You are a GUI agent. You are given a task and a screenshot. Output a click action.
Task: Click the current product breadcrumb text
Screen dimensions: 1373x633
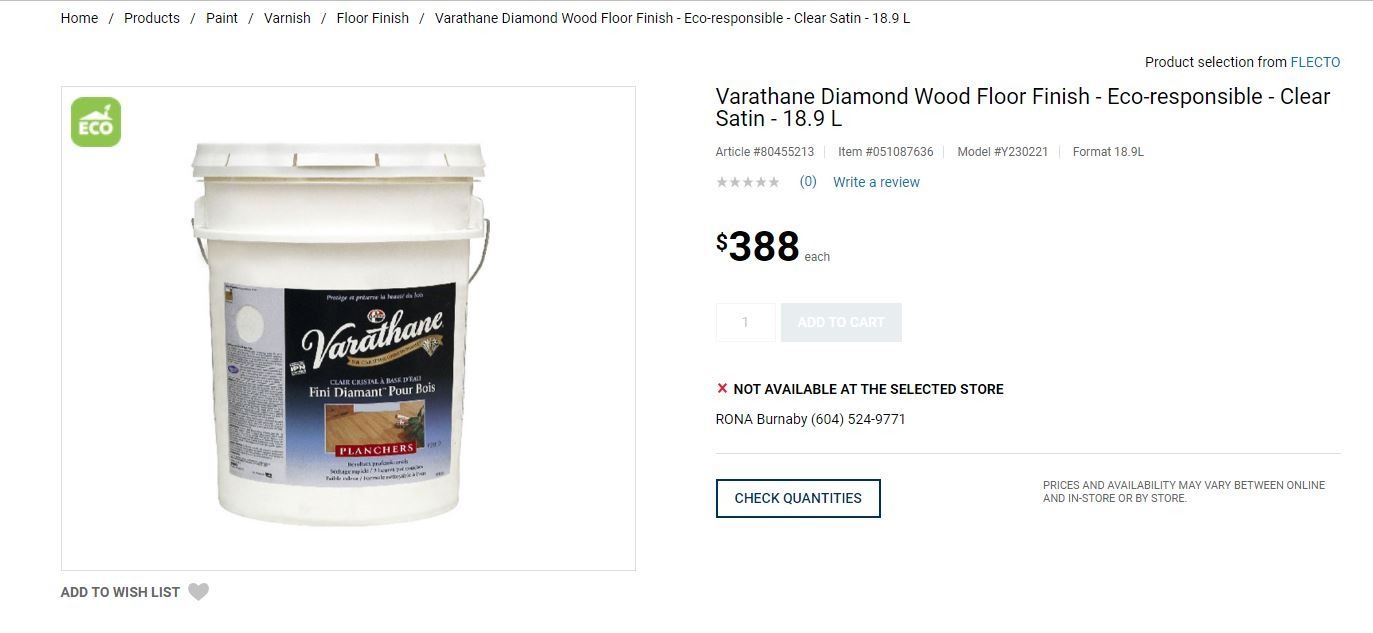[672, 18]
